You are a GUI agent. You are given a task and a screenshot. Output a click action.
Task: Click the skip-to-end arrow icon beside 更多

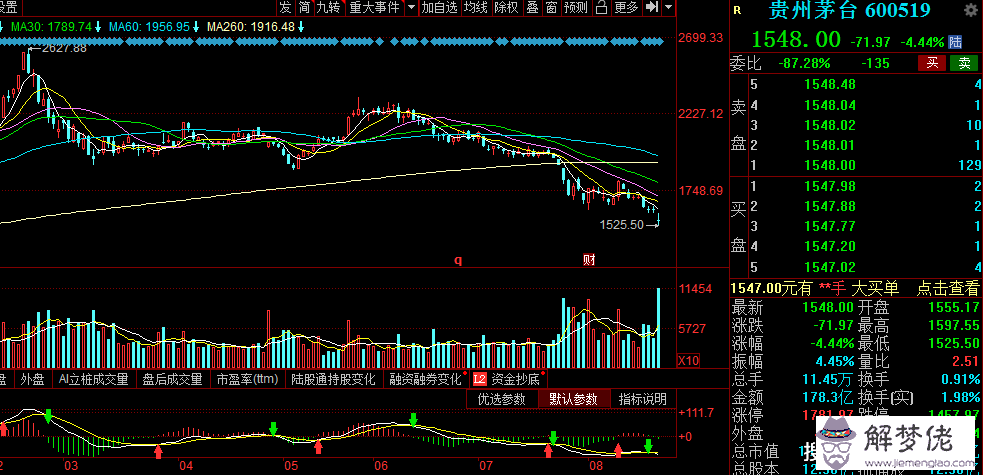tap(652, 8)
